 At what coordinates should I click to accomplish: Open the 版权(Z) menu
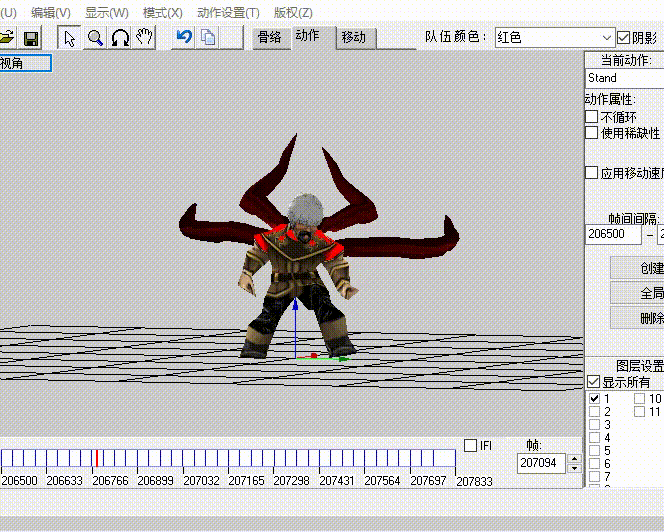click(293, 13)
